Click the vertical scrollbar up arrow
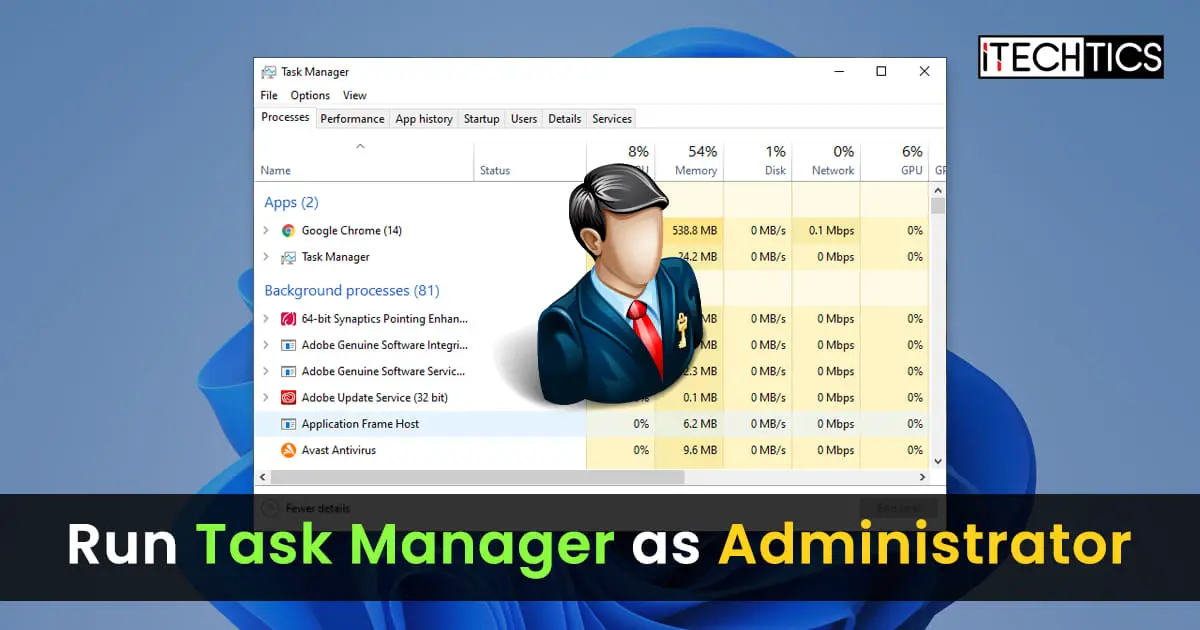The width and height of the screenshot is (1200, 630). click(938, 189)
